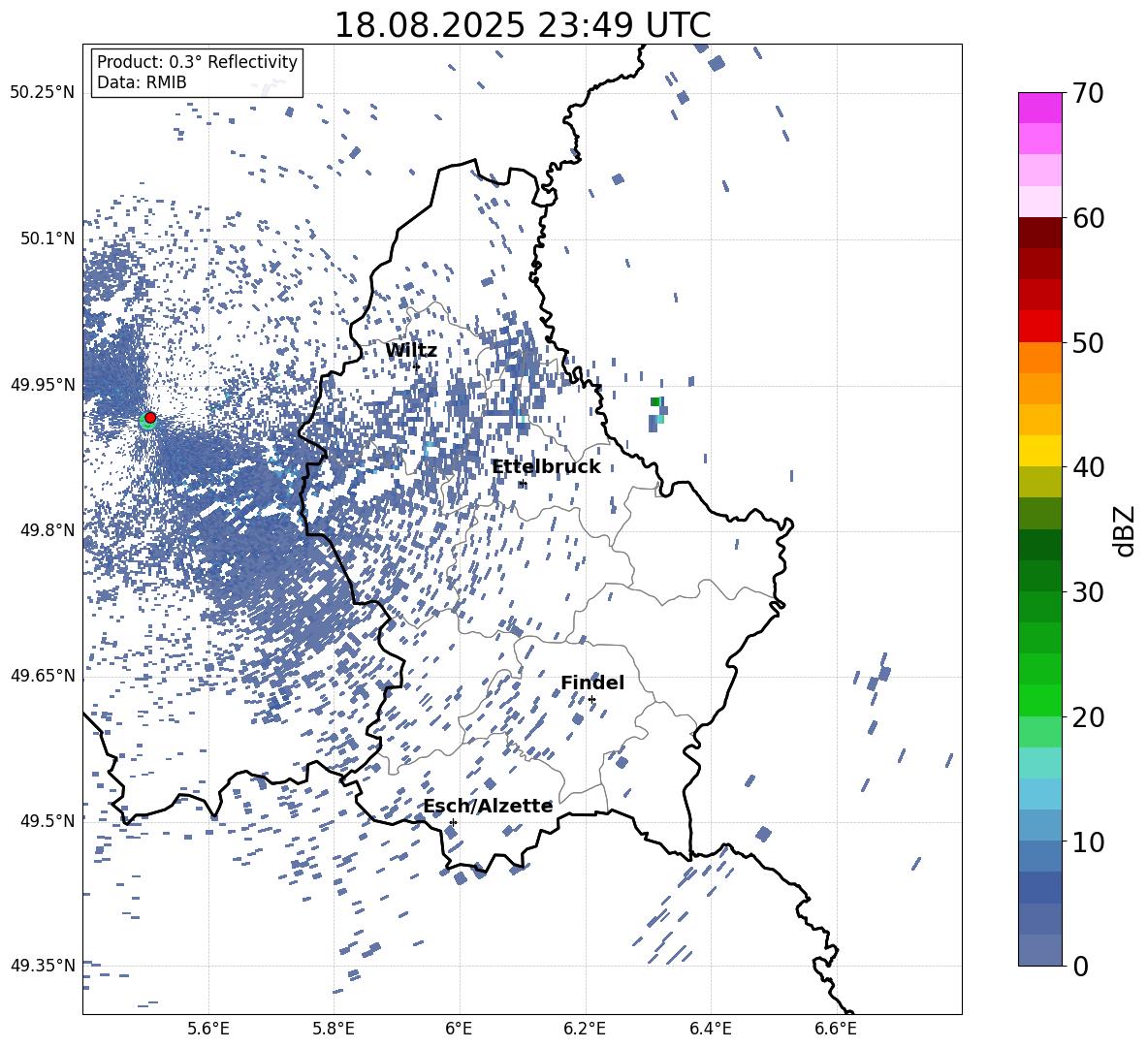Click the 60 tick on colorbar
The height and width of the screenshot is (1048, 1148).
(1087, 218)
